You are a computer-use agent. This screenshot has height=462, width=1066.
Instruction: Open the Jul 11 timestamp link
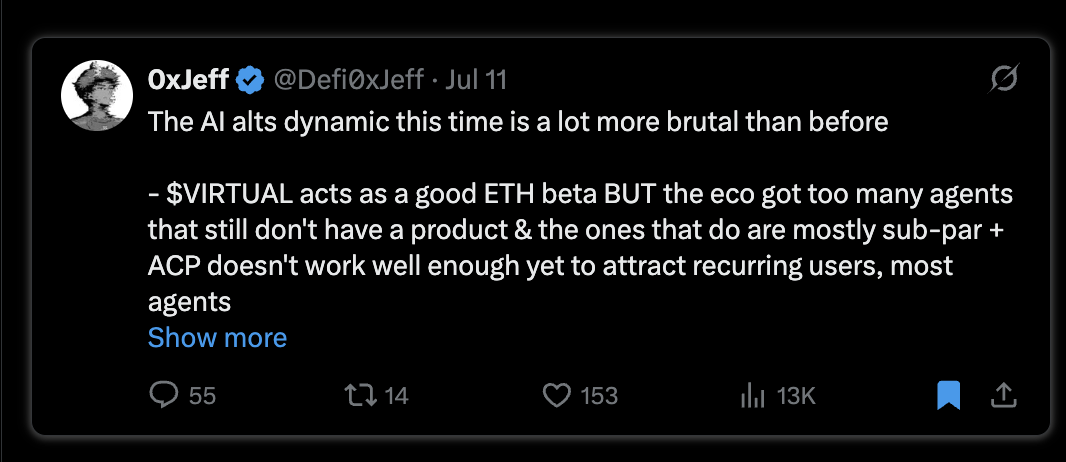(476, 81)
